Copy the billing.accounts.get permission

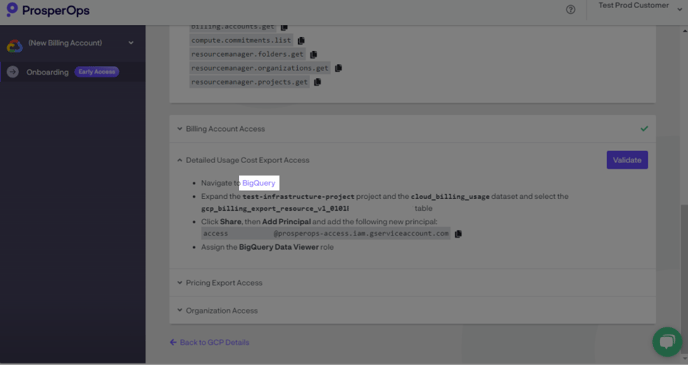pyautogui.click(x=284, y=27)
